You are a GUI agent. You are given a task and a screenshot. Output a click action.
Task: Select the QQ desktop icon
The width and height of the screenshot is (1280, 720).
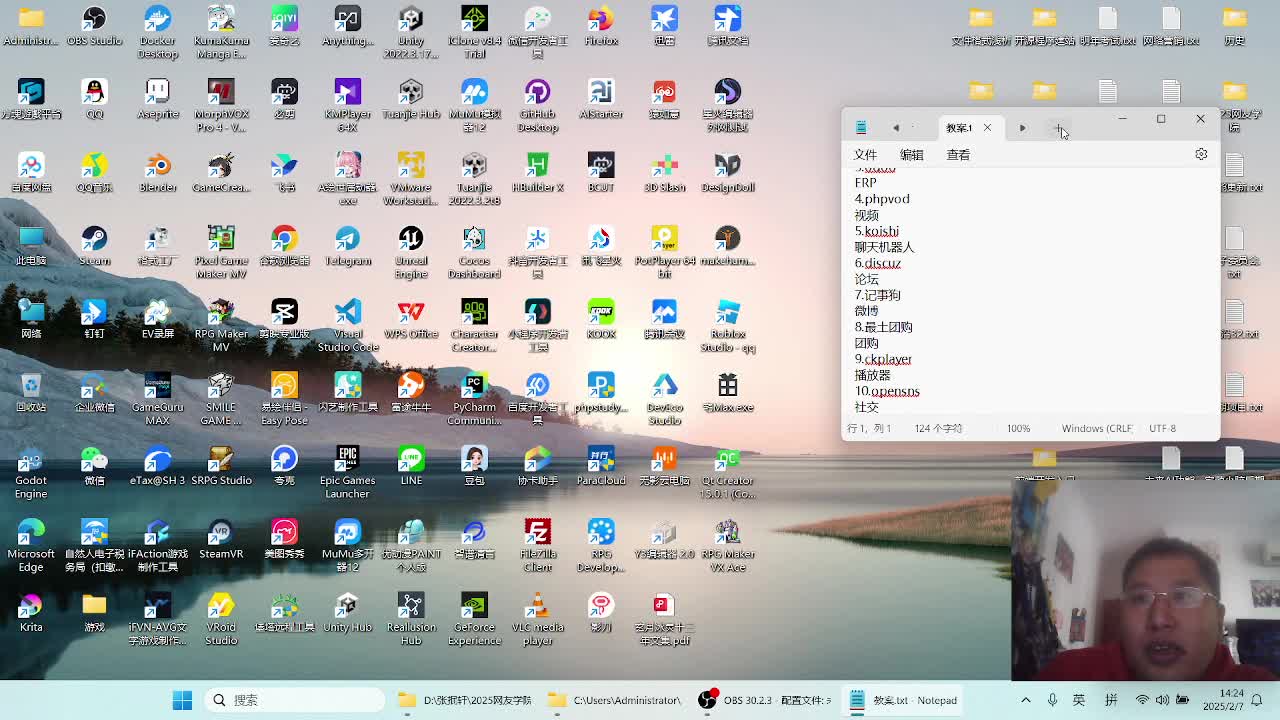pos(94,99)
